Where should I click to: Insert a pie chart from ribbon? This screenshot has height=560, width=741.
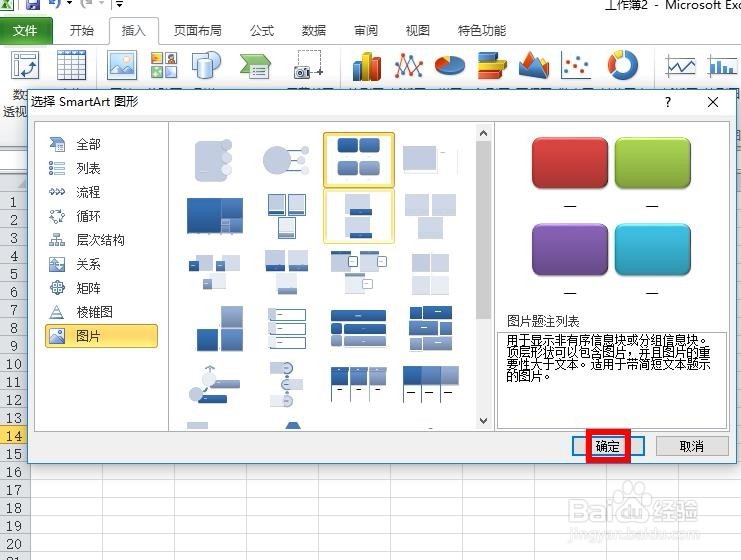[449, 65]
